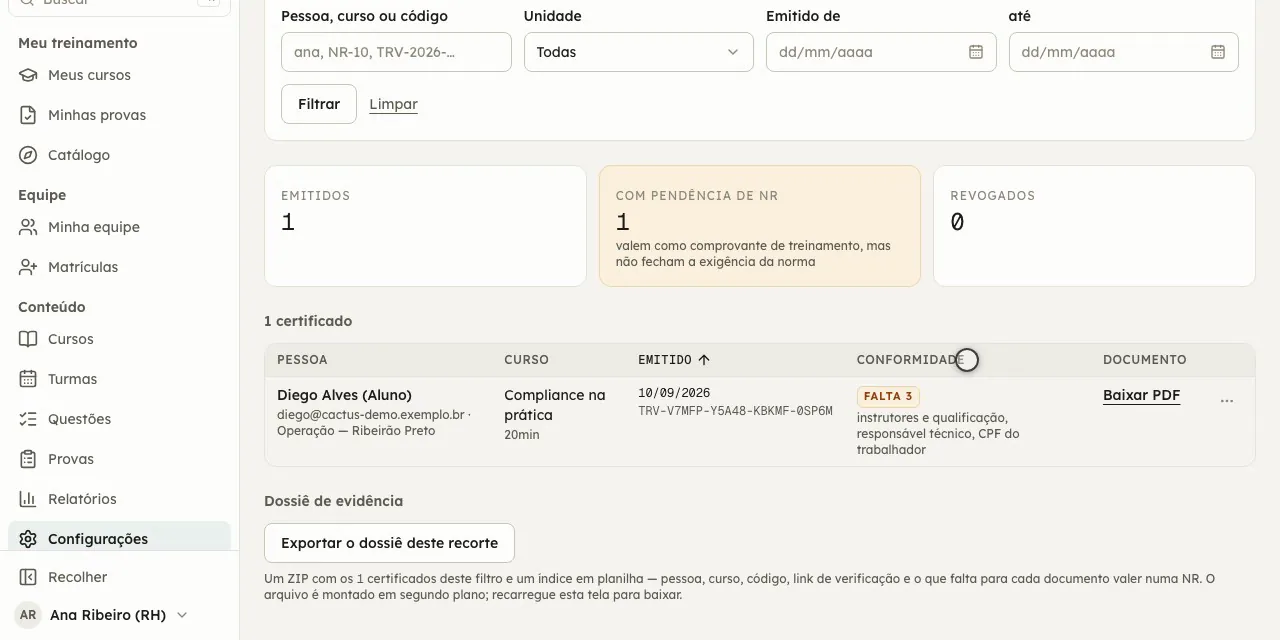1280x640 pixels.
Task: Open the Cursos content page
Action: coord(119,339)
